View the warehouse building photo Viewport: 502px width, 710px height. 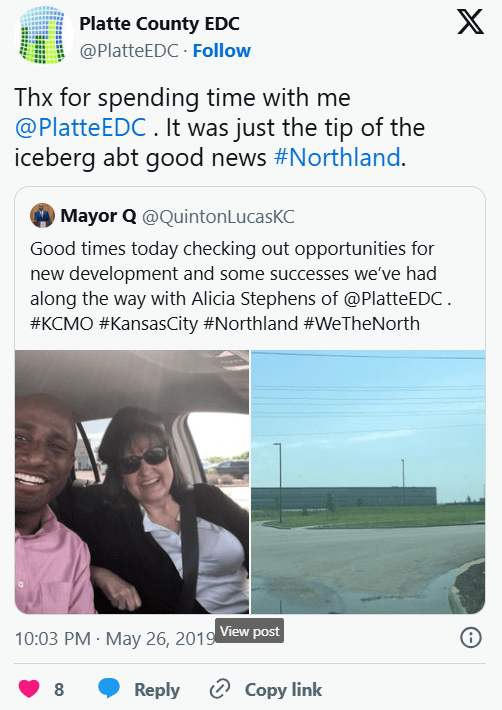[368, 482]
